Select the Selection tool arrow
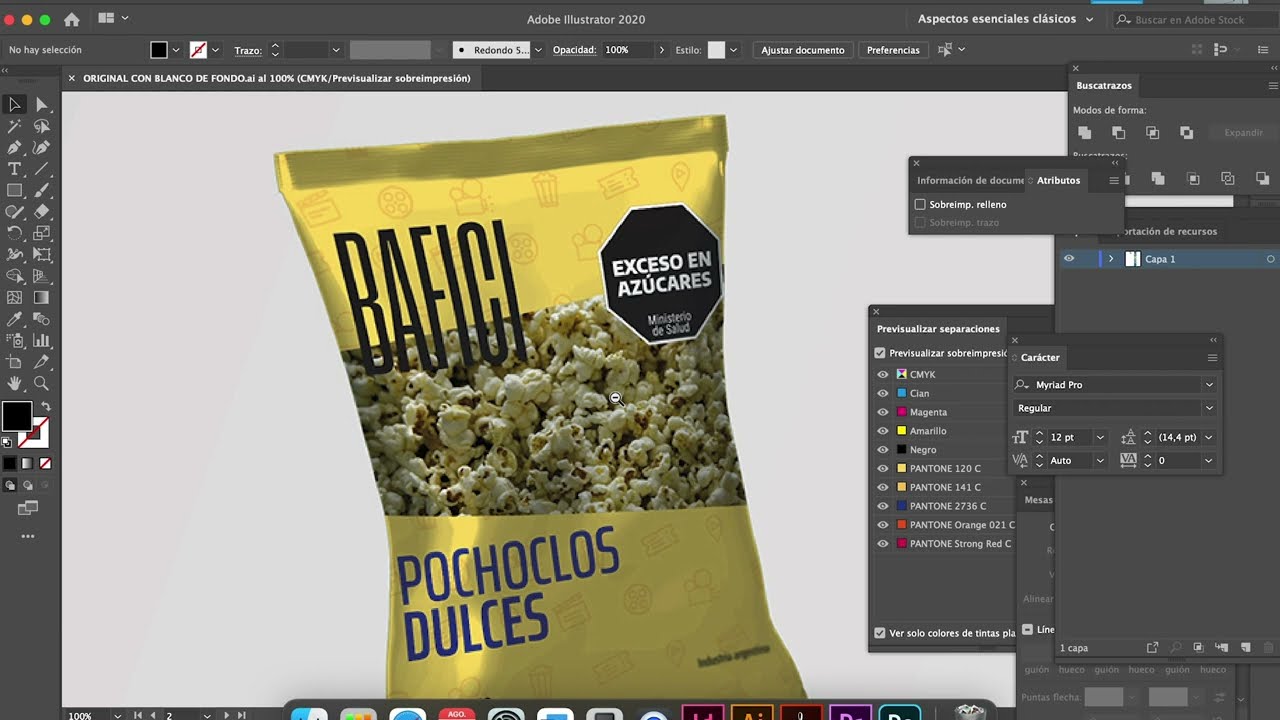1280x720 pixels. pos(15,104)
